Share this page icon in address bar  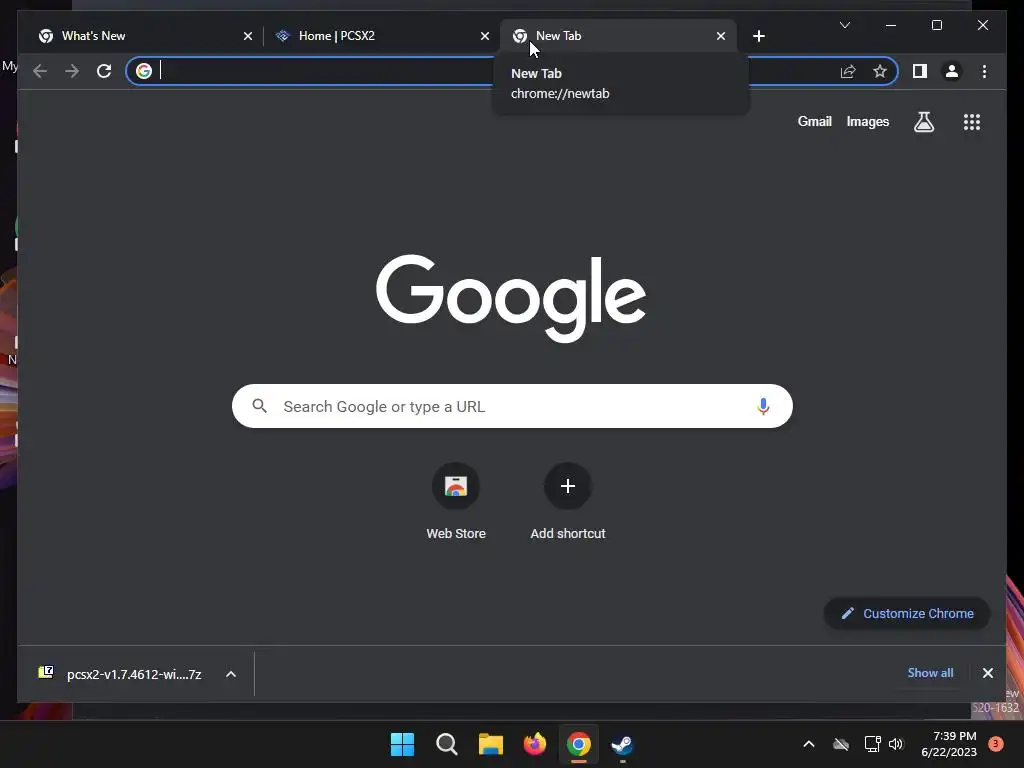(x=848, y=71)
